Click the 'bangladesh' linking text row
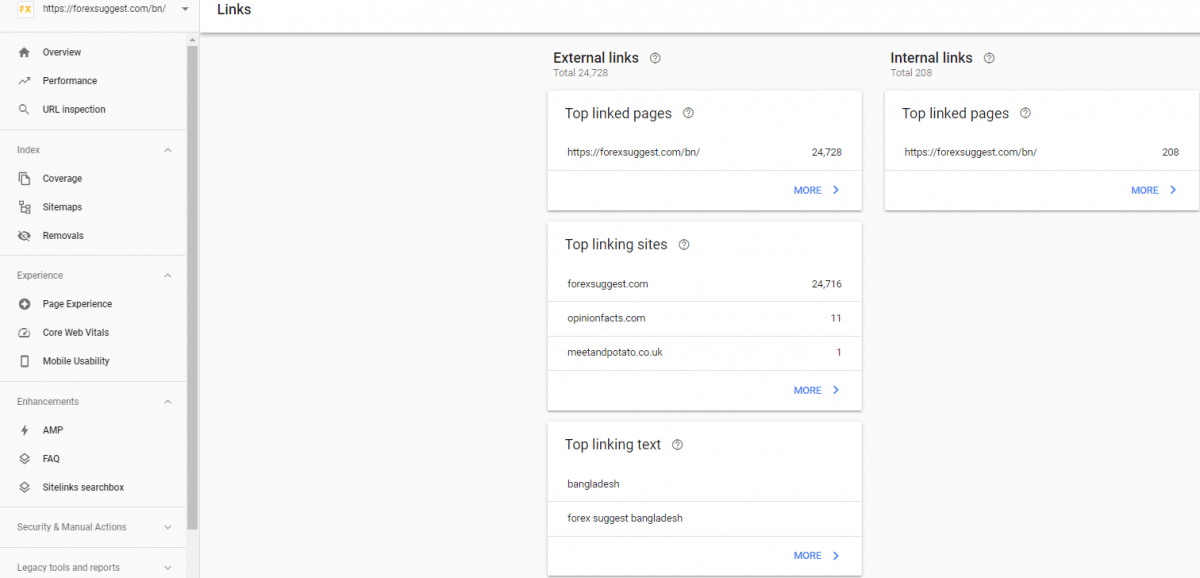 [705, 484]
